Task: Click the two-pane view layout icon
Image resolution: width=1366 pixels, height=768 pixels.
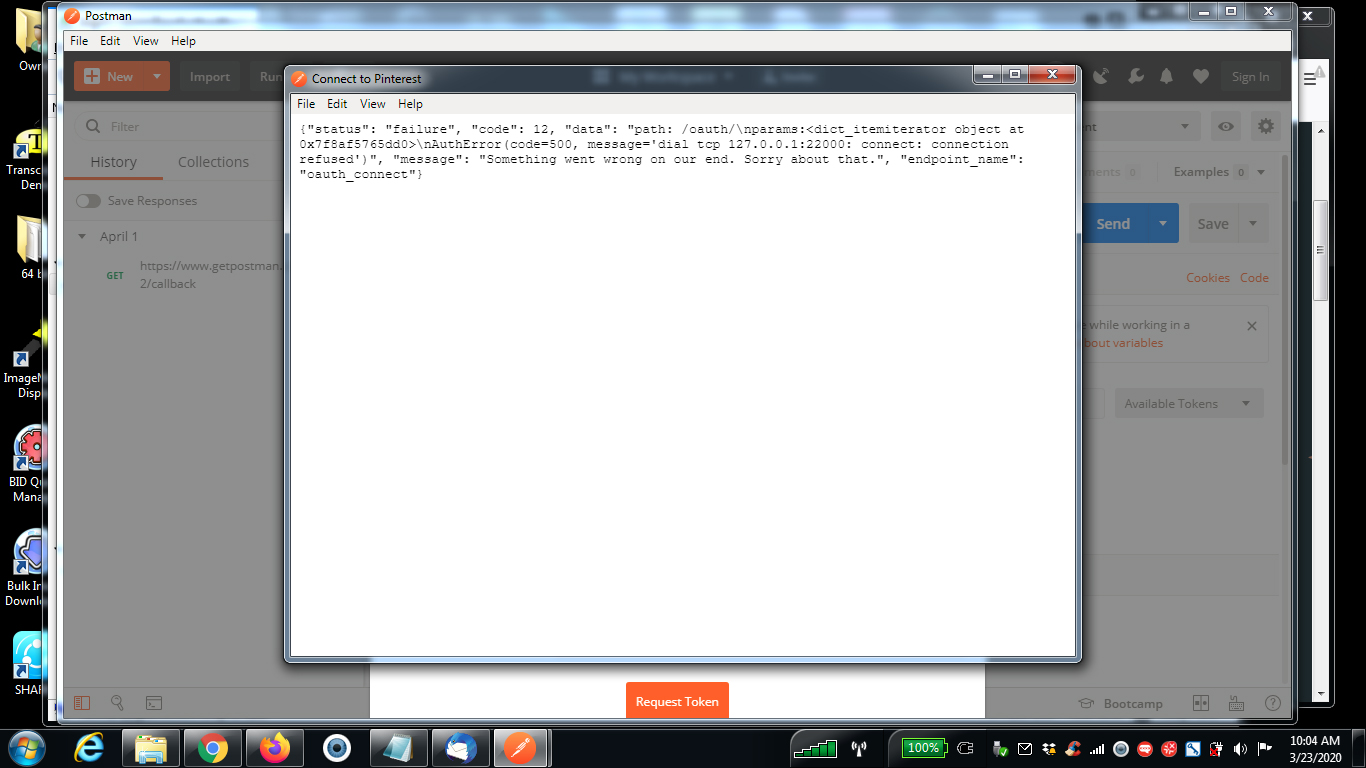Action: coord(1201,703)
